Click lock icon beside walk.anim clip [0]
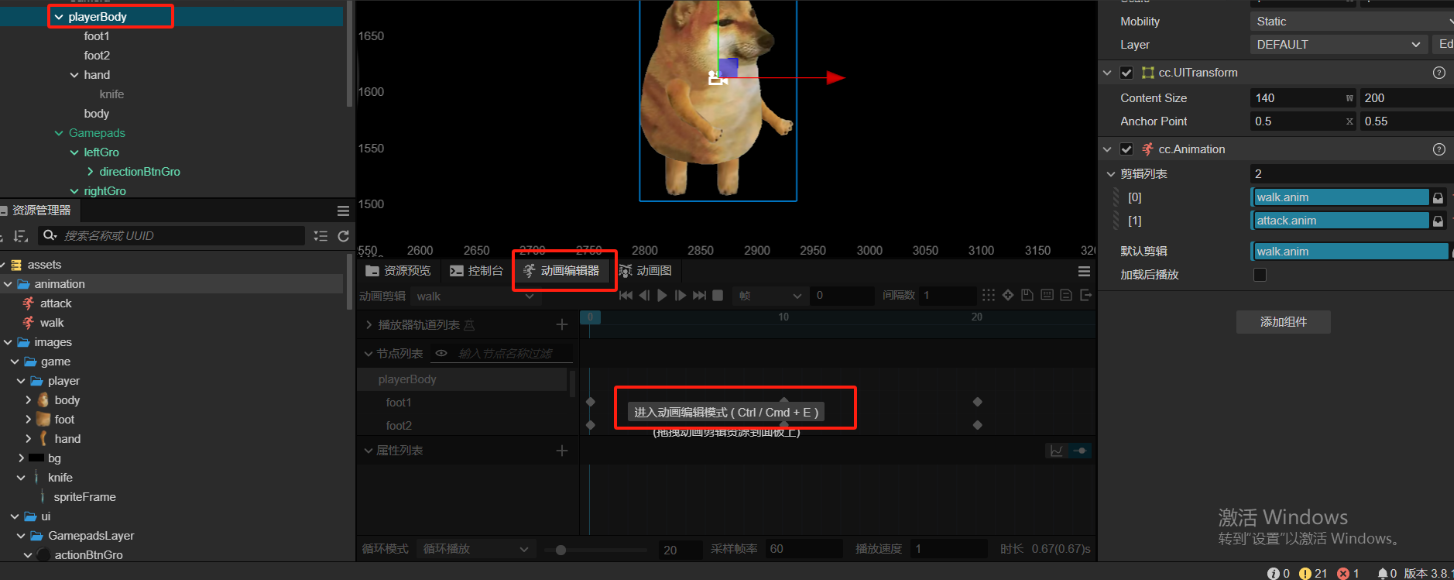The image size is (1454, 580). 1438,198
